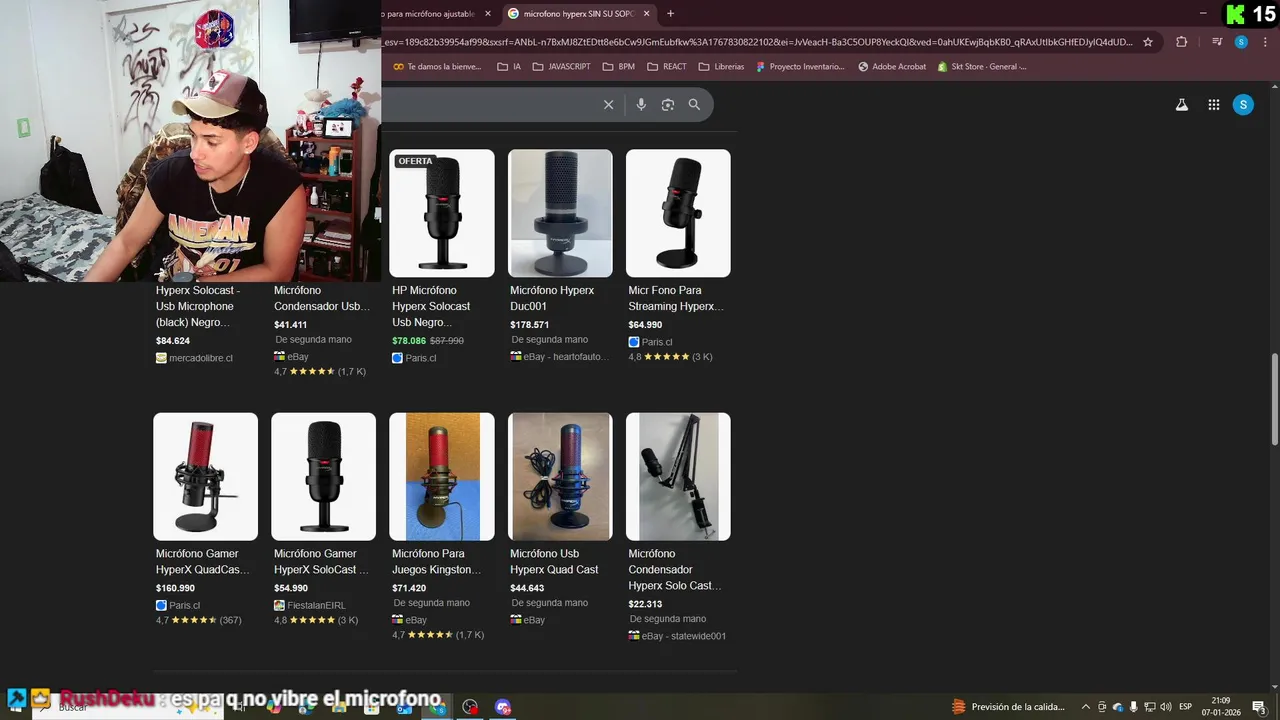The width and height of the screenshot is (1280, 720).
Task: Open the 'Proyecto Inventario...' bookmark
Action: [x=800, y=67]
